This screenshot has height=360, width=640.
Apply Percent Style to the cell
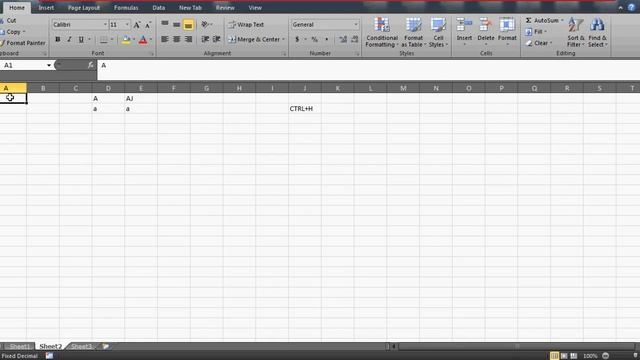pos(314,40)
